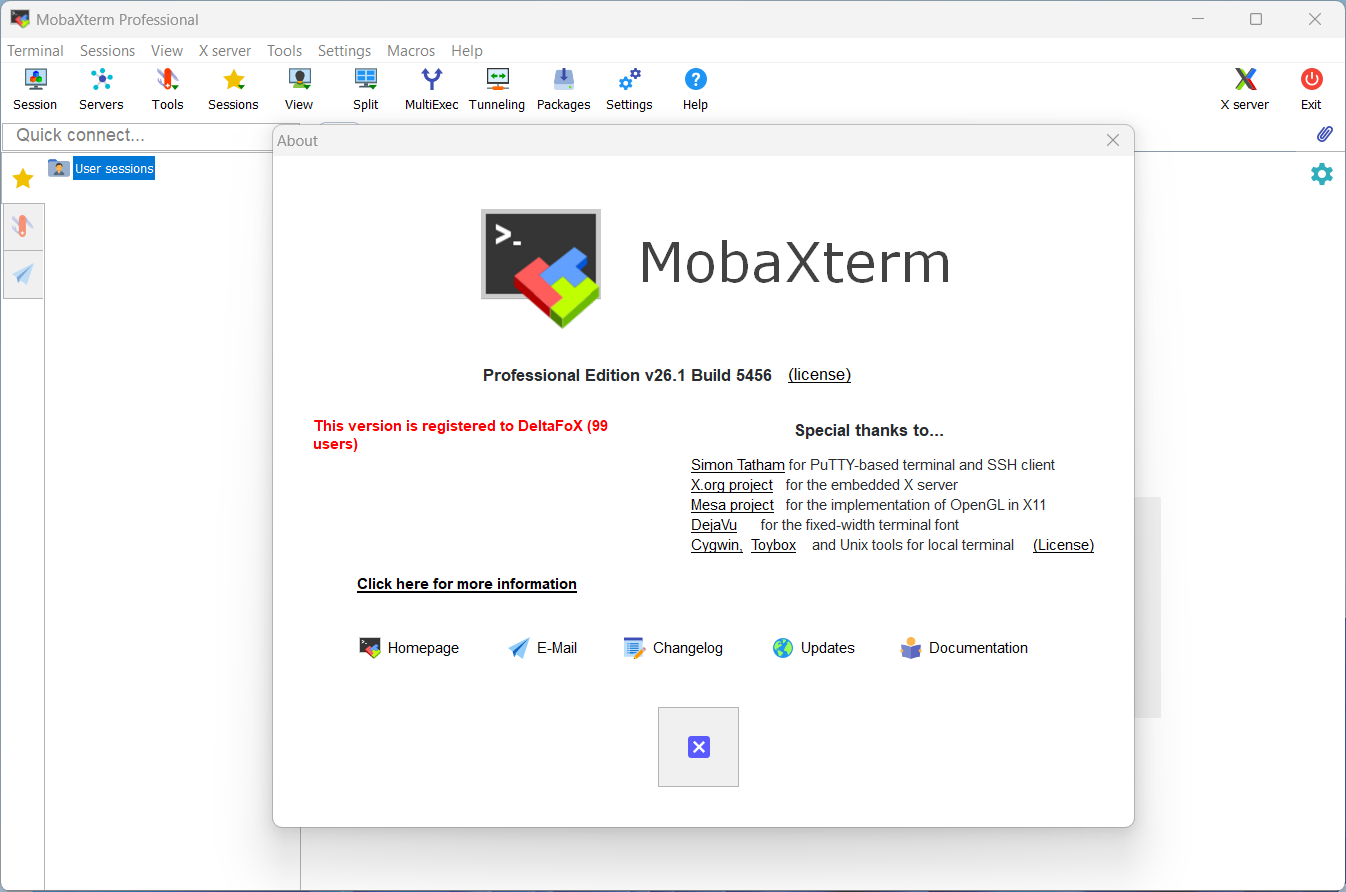
Task: Select the star sessions sidebar tab
Action: [23, 179]
